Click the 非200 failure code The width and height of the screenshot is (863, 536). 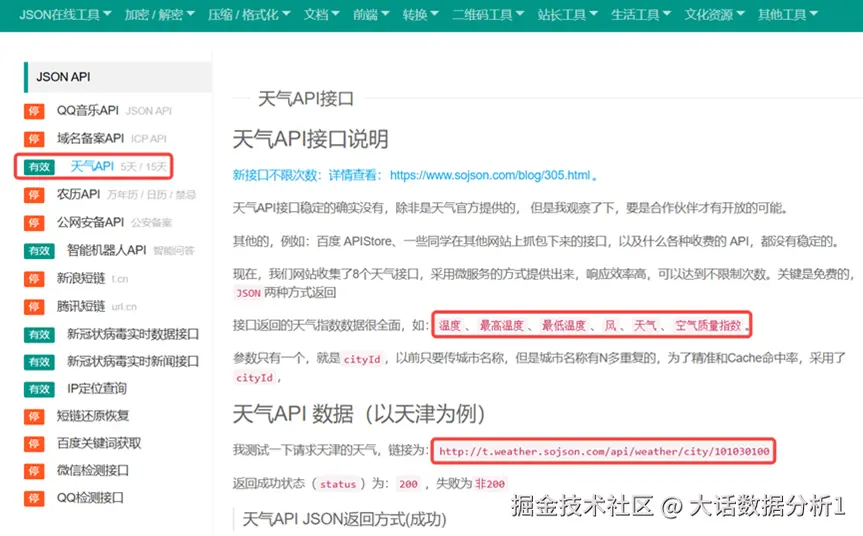[490, 484]
